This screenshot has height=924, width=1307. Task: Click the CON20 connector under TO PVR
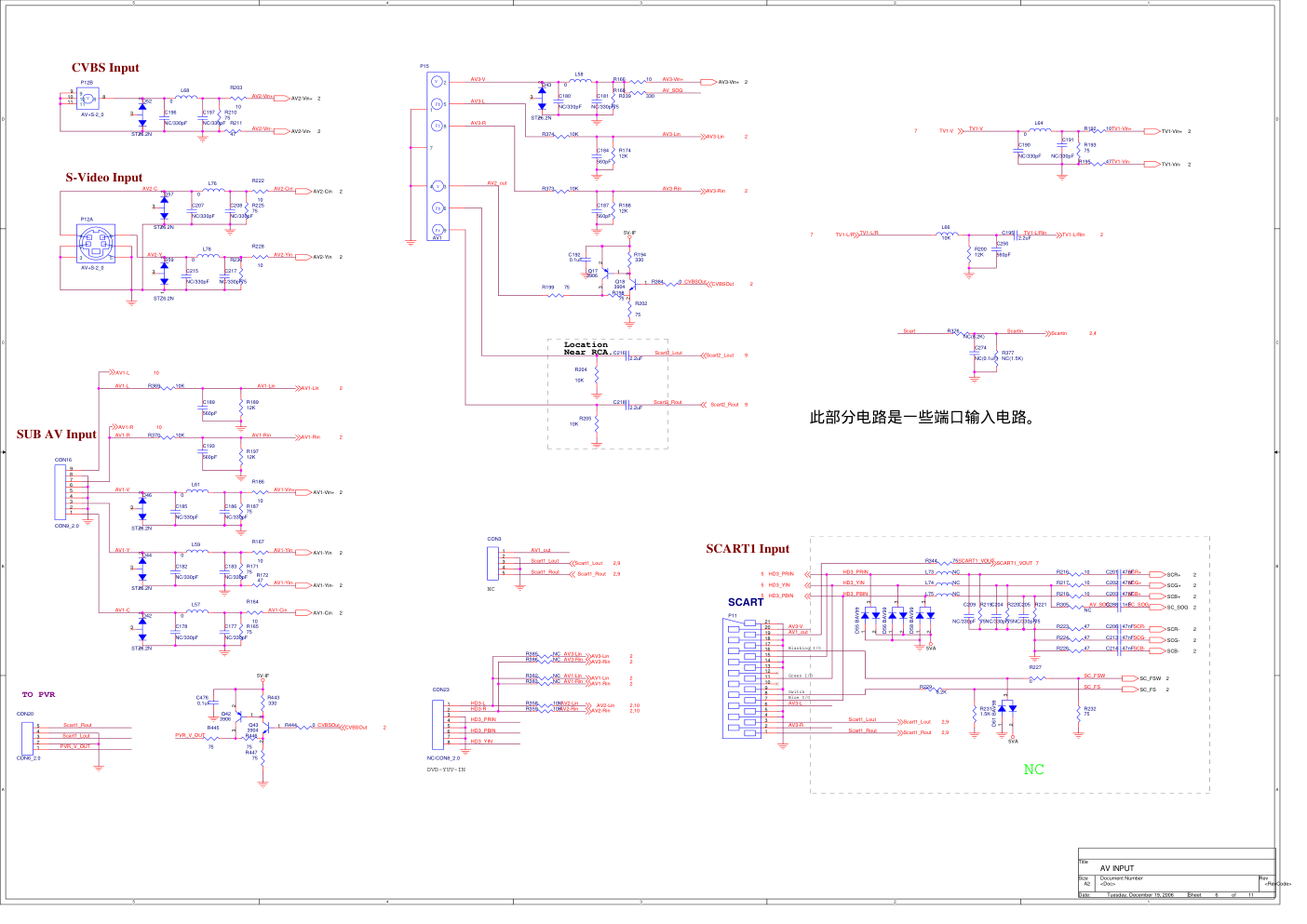coord(27,737)
